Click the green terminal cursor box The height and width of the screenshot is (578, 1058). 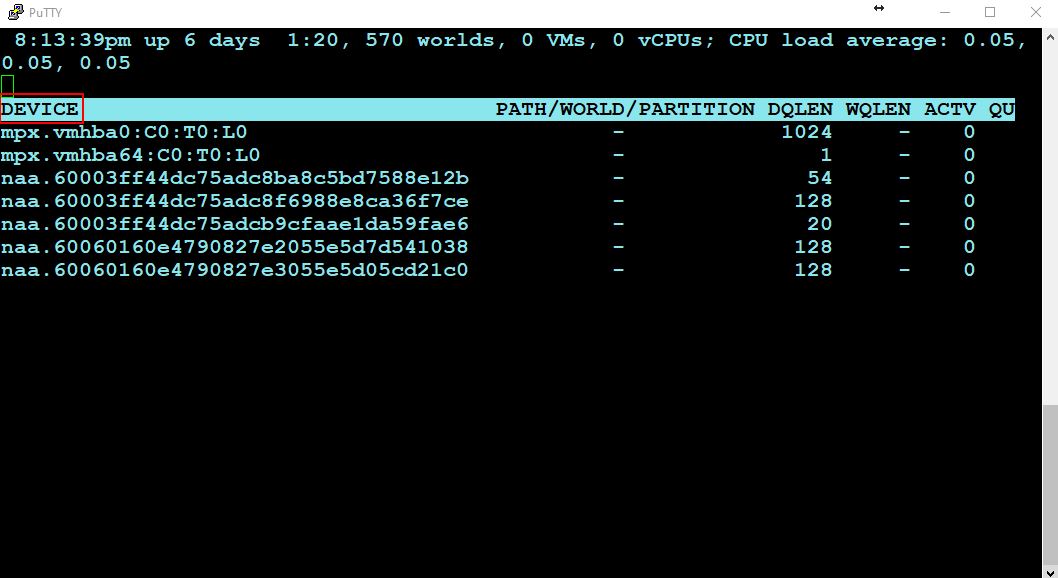click(x=8, y=85)
